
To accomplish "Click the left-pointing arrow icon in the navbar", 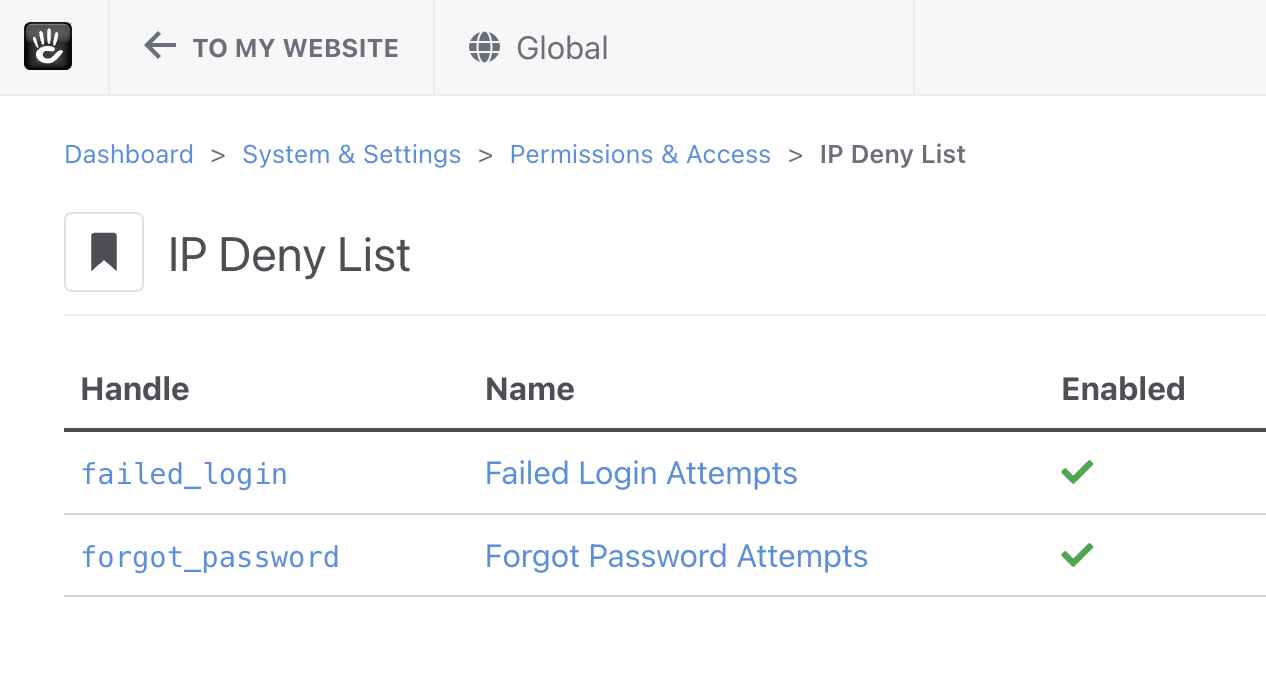I will point(159,45).
